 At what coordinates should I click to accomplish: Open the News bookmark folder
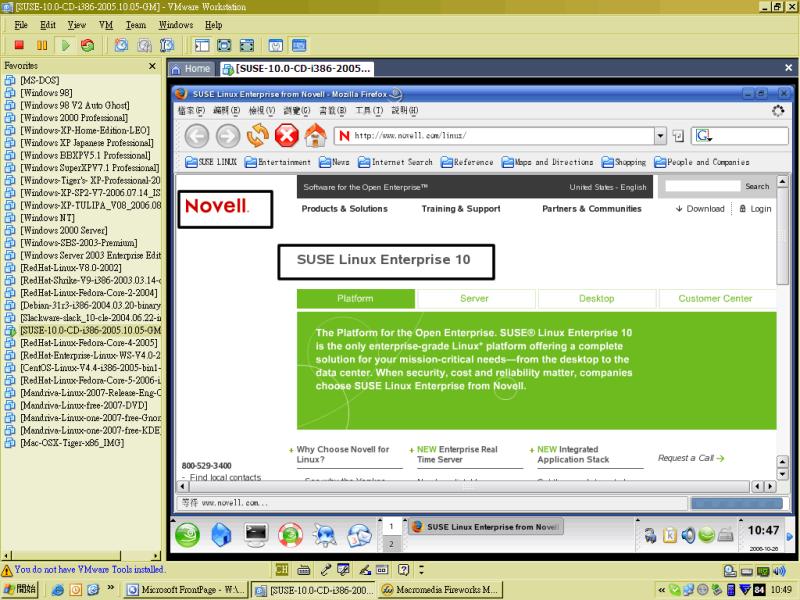click(x=334, y=162)
